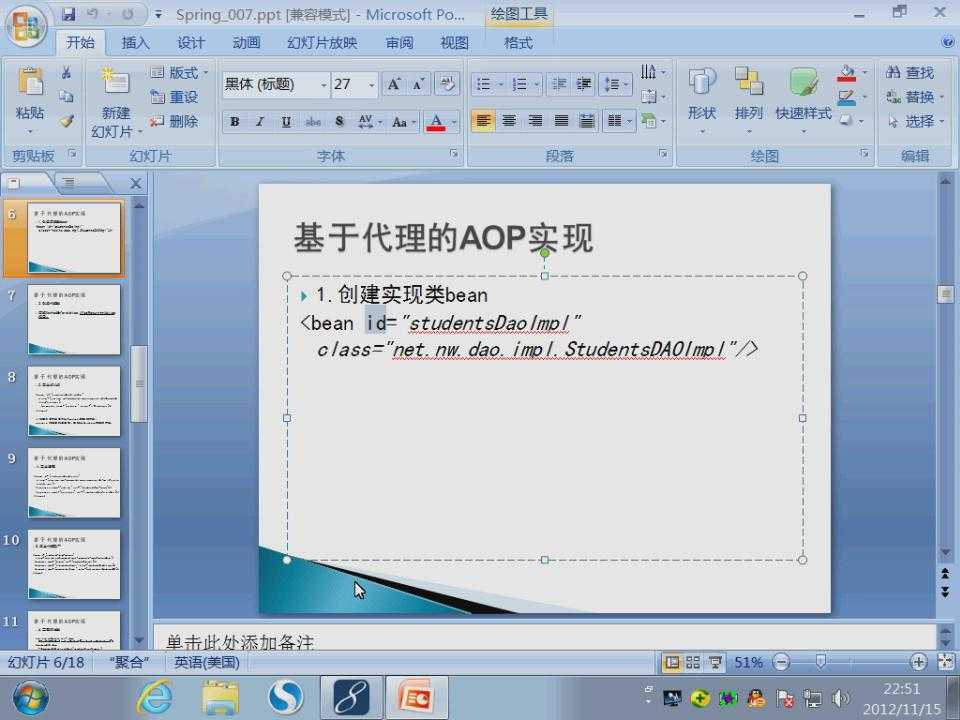Toggle Italic formatting

260,121
